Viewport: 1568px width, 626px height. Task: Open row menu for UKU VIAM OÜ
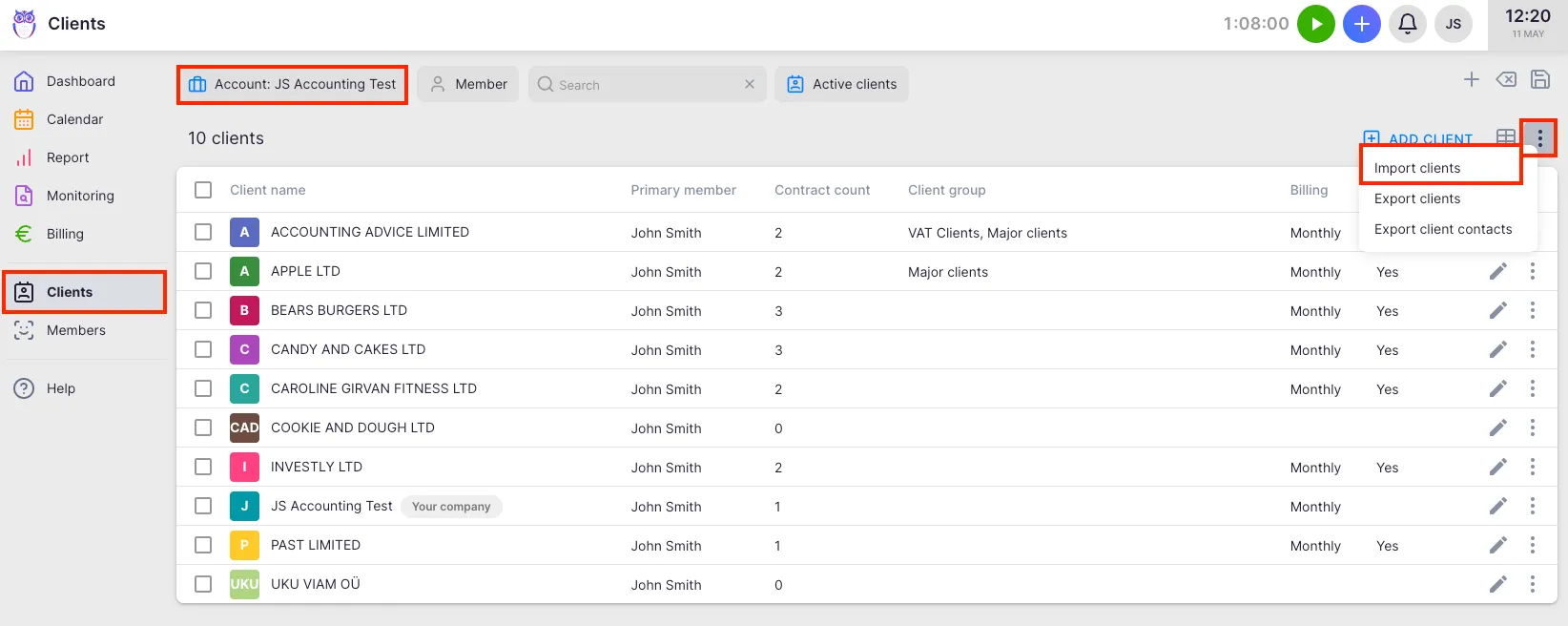click(1533, 584)
